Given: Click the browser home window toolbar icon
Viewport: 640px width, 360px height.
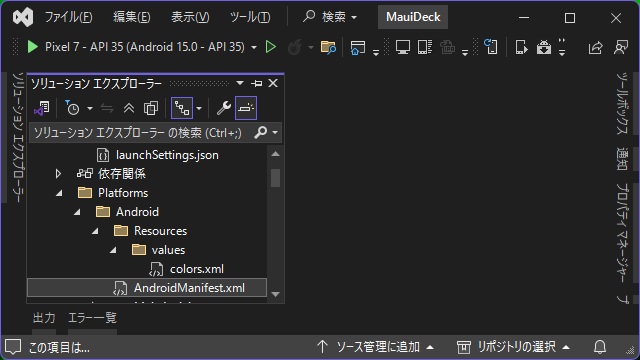Looking at the screenshot, I should click(358, 47).
